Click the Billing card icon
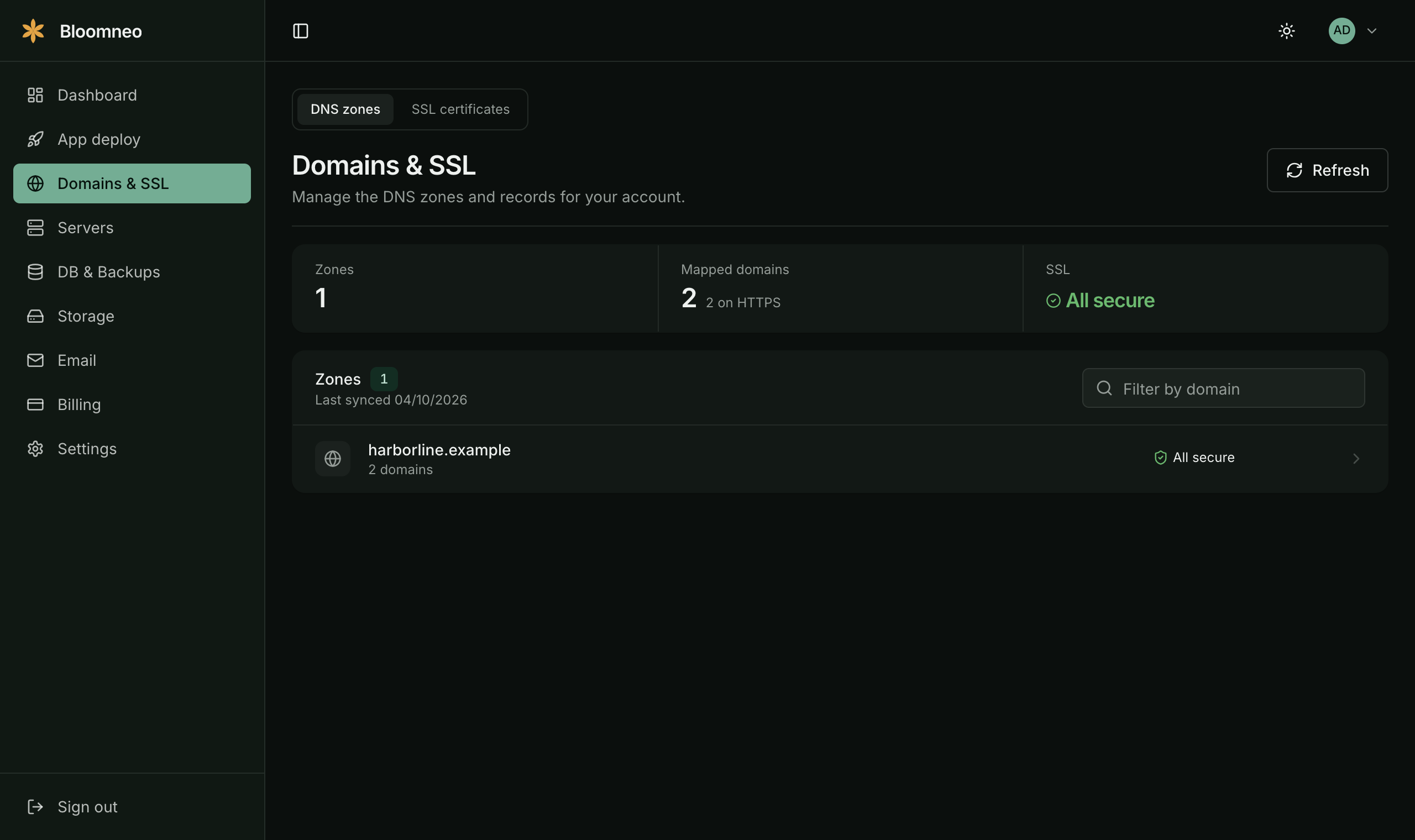The width and height of the screenshot is (1415, 840). pyautogui.click(x=35, y=404)
